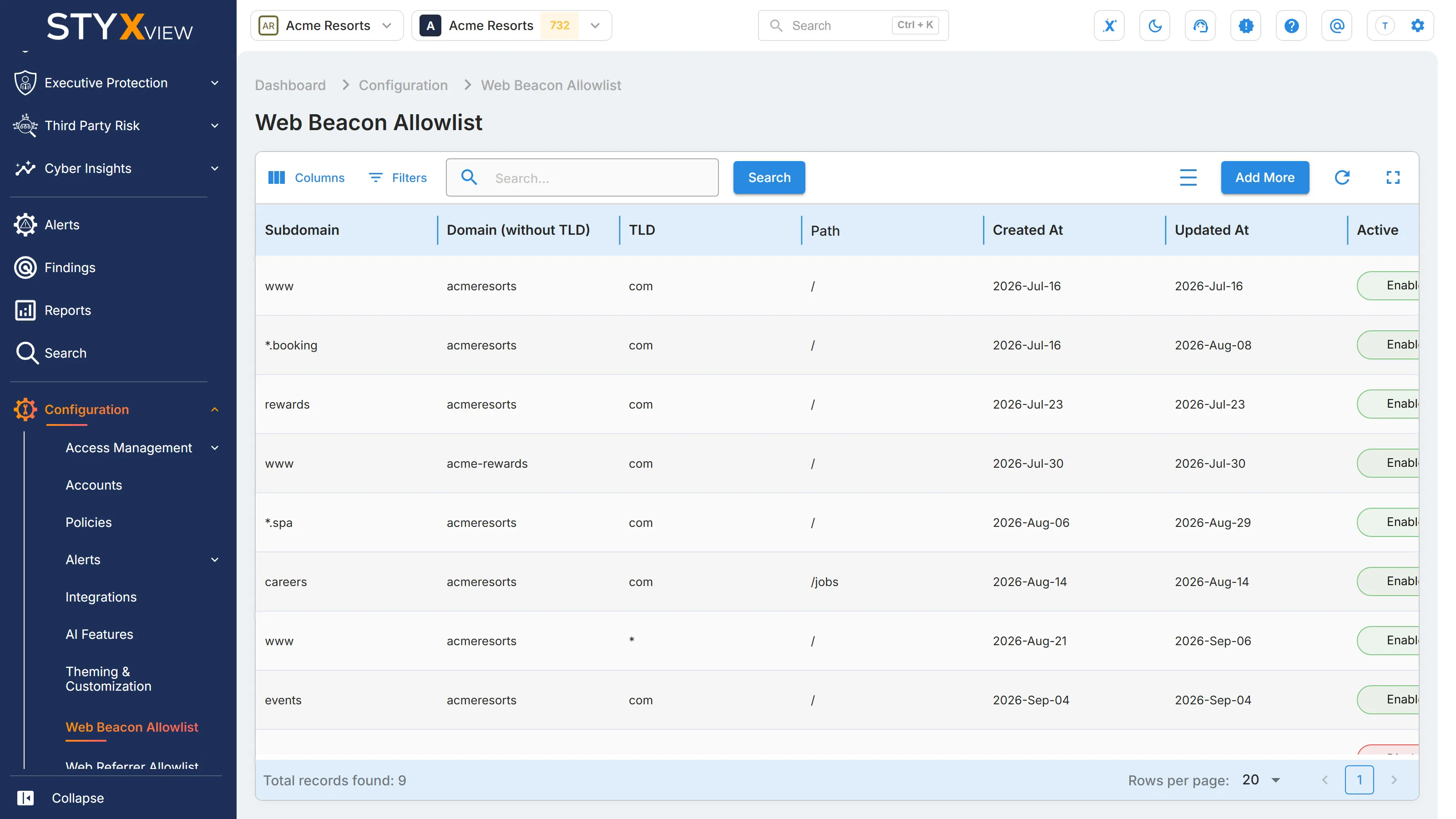This screenshot has height=819, width=1456.
Task: Toggle Enabled status for *.booking row
Action: coord(1388,345)
